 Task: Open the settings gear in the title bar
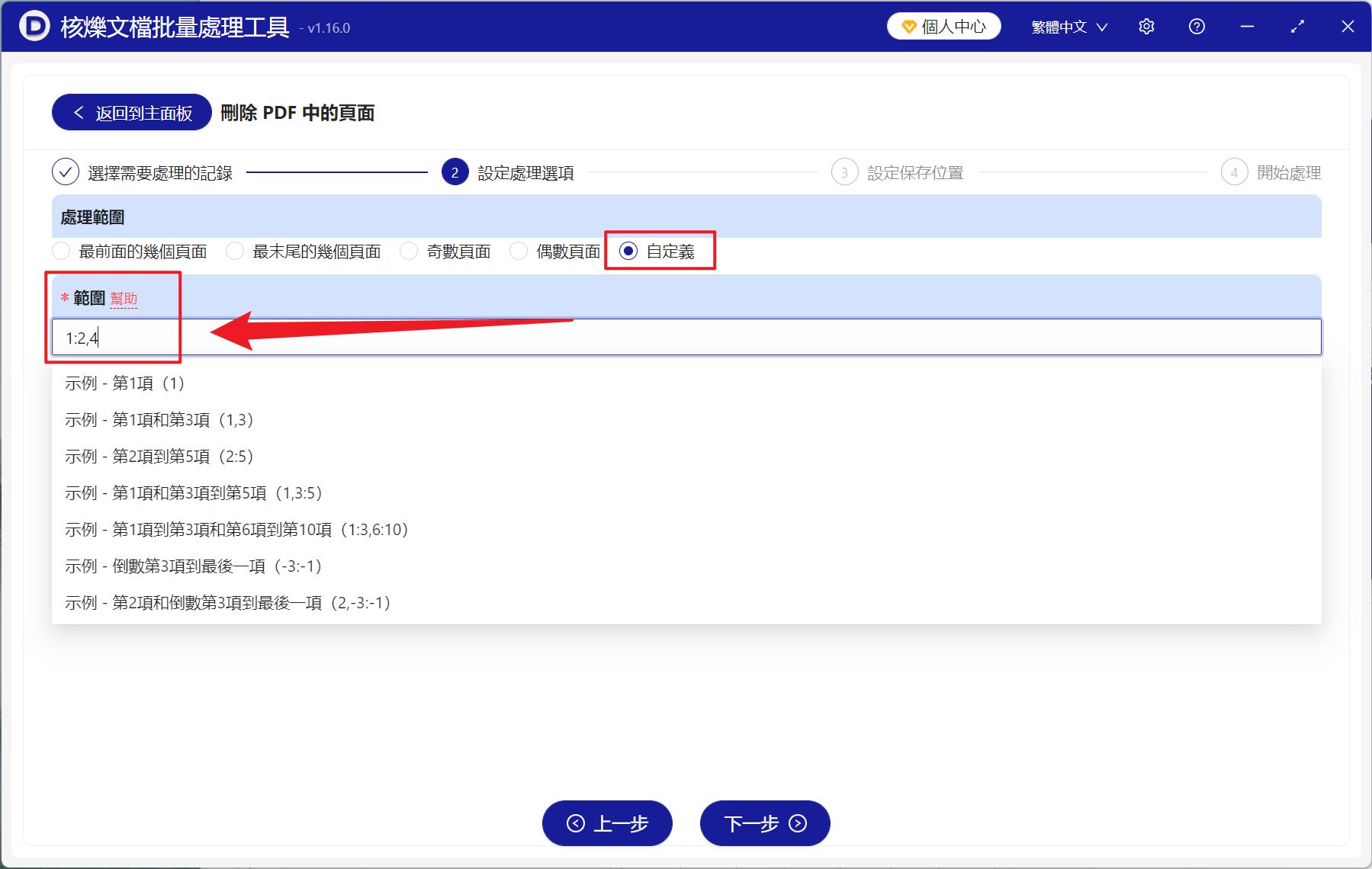[x=1146, y=26]
